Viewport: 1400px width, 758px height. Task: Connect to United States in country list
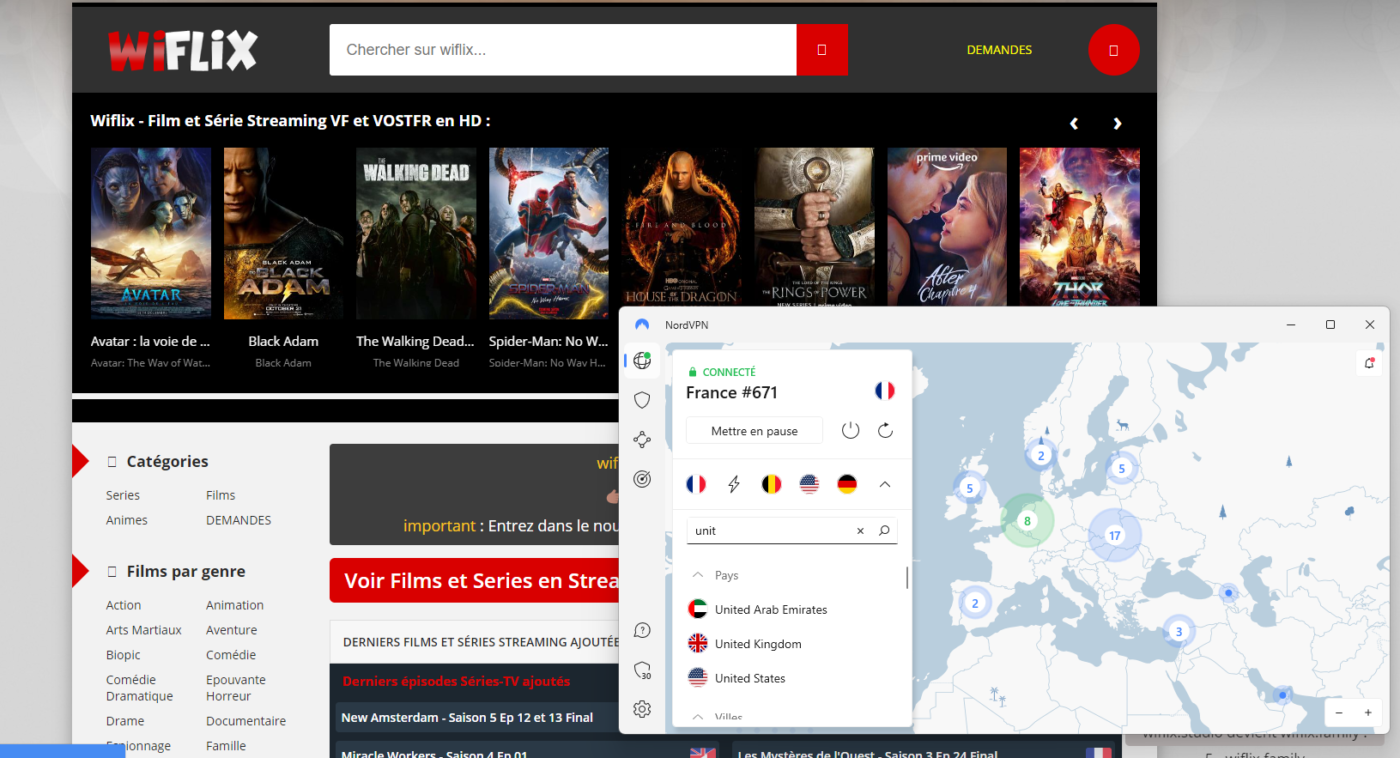792,678
